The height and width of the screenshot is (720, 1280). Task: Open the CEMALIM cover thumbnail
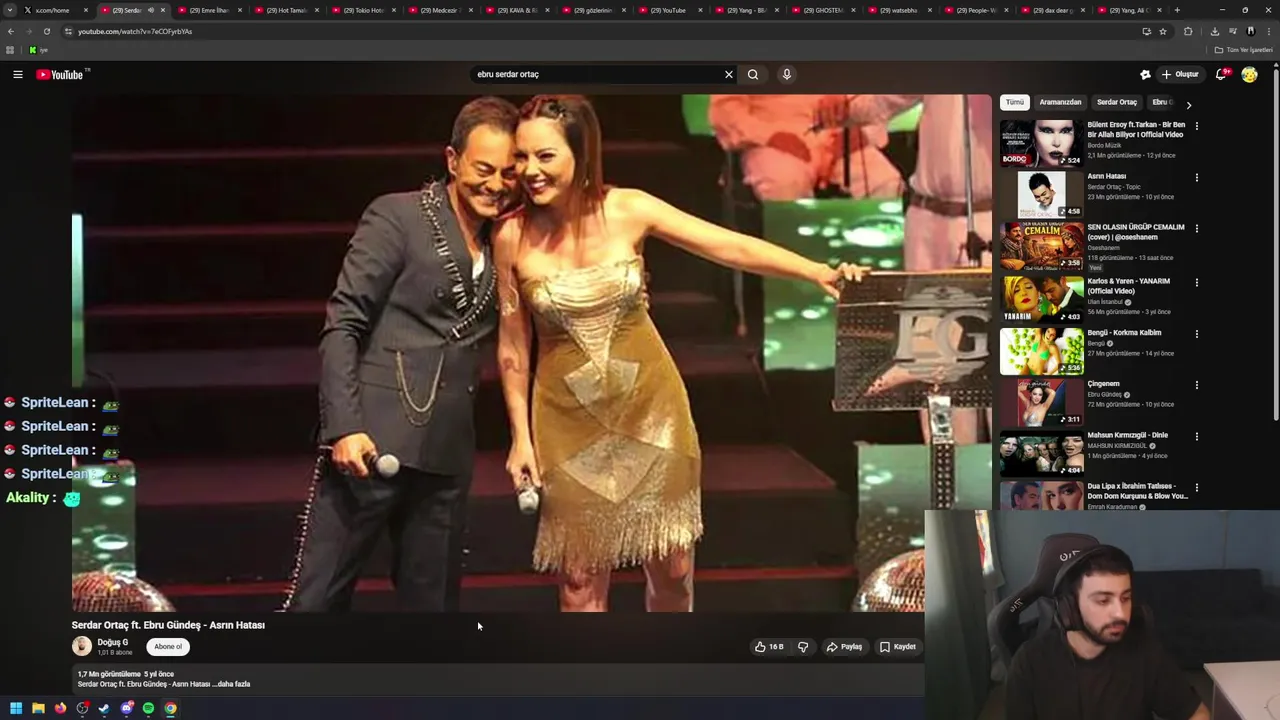tap(1041, 246)
